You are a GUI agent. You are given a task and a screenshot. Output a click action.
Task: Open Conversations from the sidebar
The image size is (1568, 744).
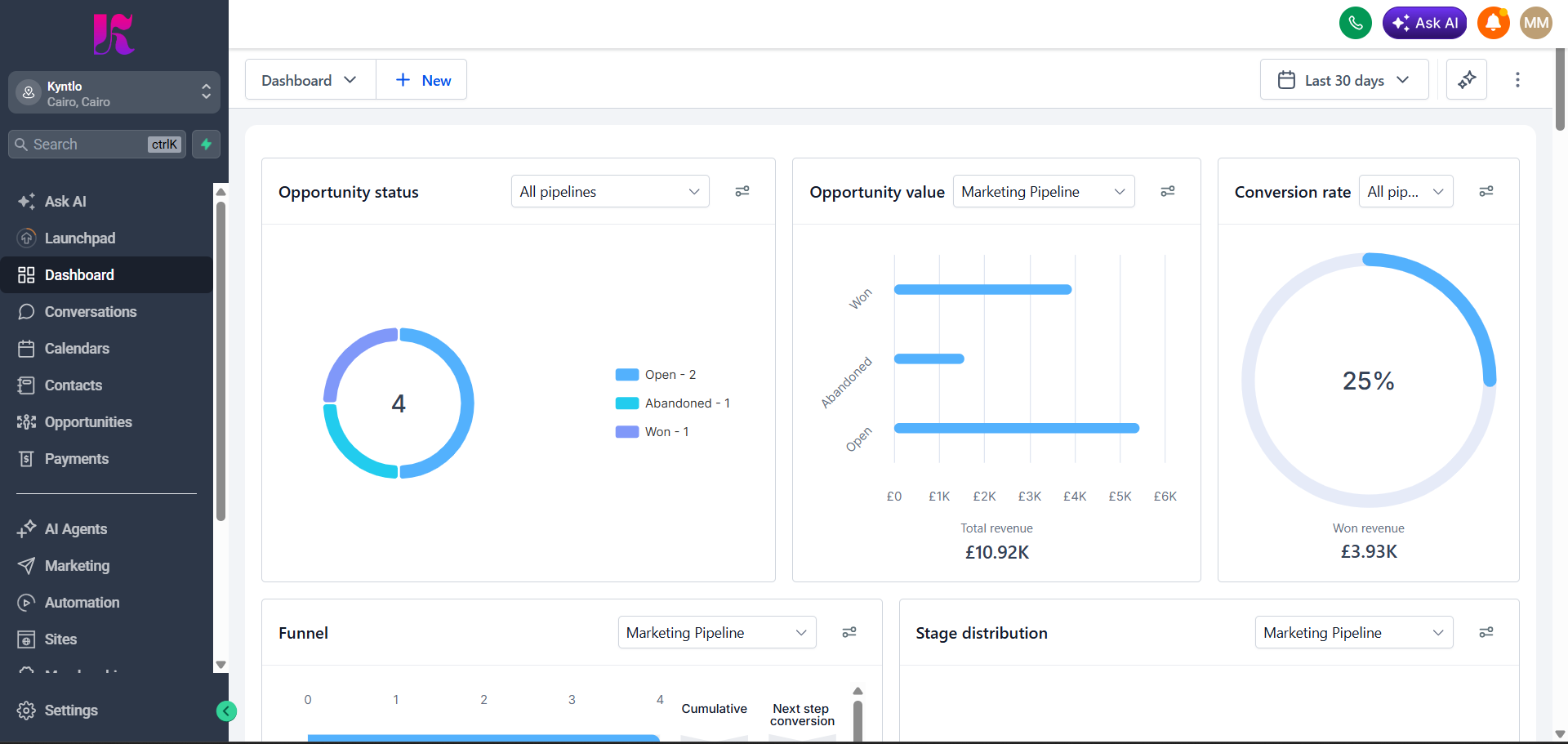[106, 311]
